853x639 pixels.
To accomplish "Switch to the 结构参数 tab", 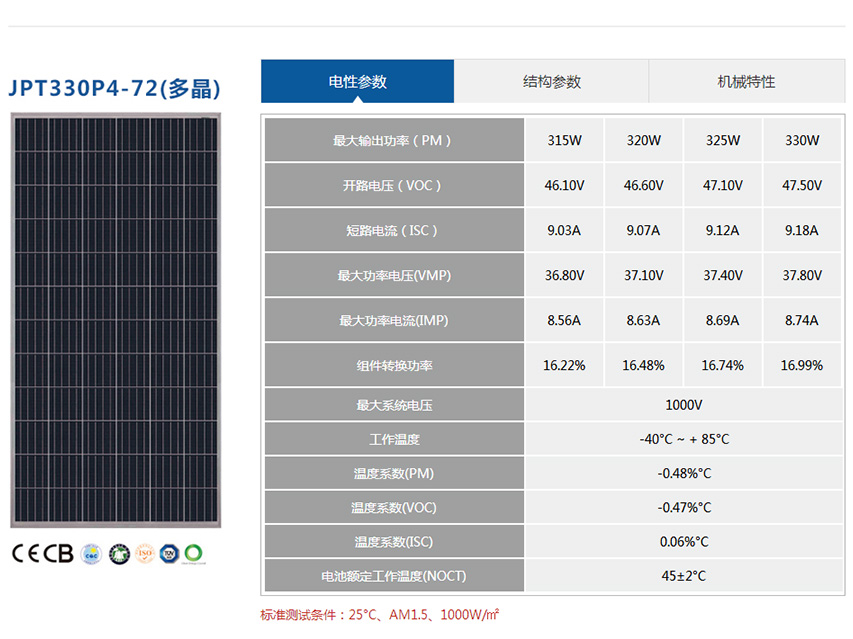I will (551, 82).
